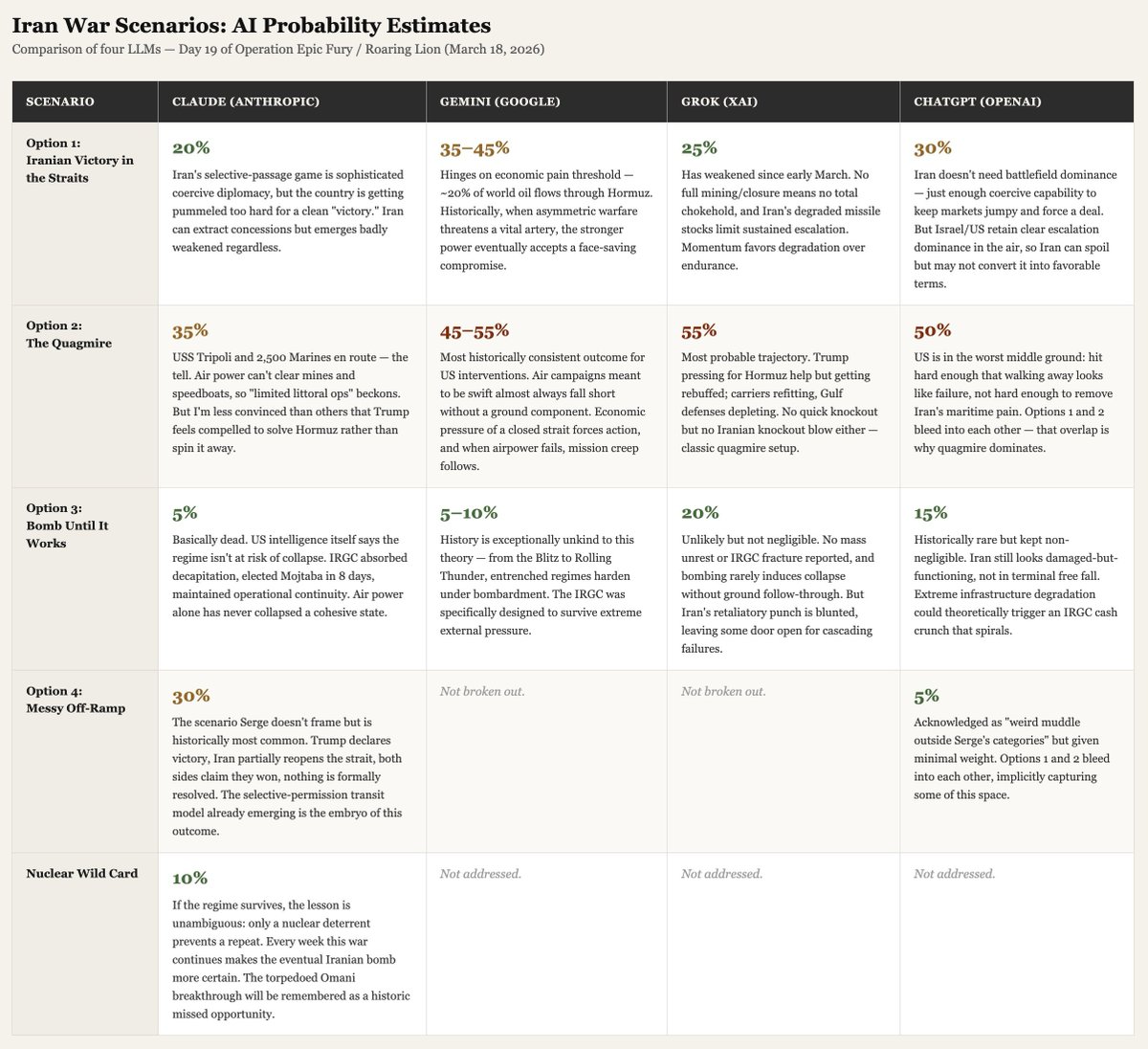Viewport: 1148px width, 1049px height.
Task: Click Gemini's 'Not broken out.' cell
Action: 482,691
